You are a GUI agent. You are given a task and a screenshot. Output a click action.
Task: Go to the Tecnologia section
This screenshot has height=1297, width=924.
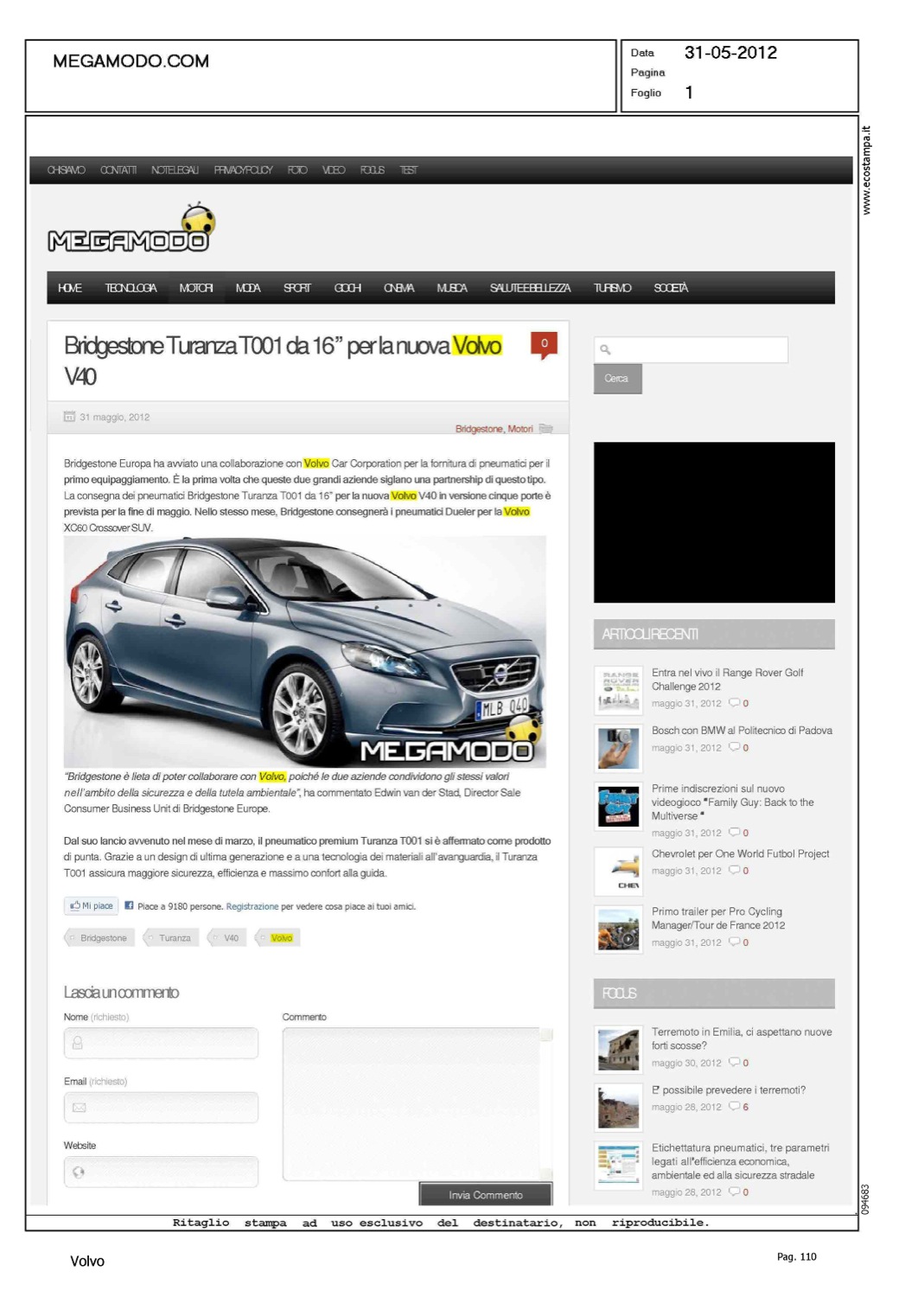click(x=131, y=288)
